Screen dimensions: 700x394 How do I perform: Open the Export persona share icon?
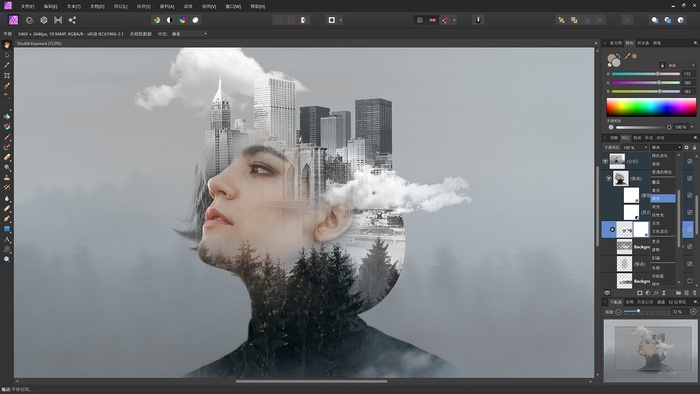(x=72, y=20)
